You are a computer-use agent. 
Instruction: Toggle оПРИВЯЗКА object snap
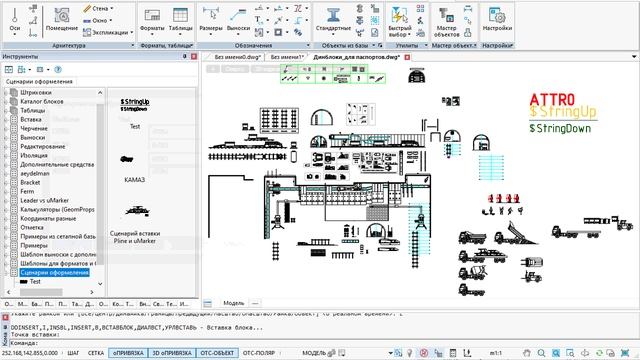pos(128,353)
